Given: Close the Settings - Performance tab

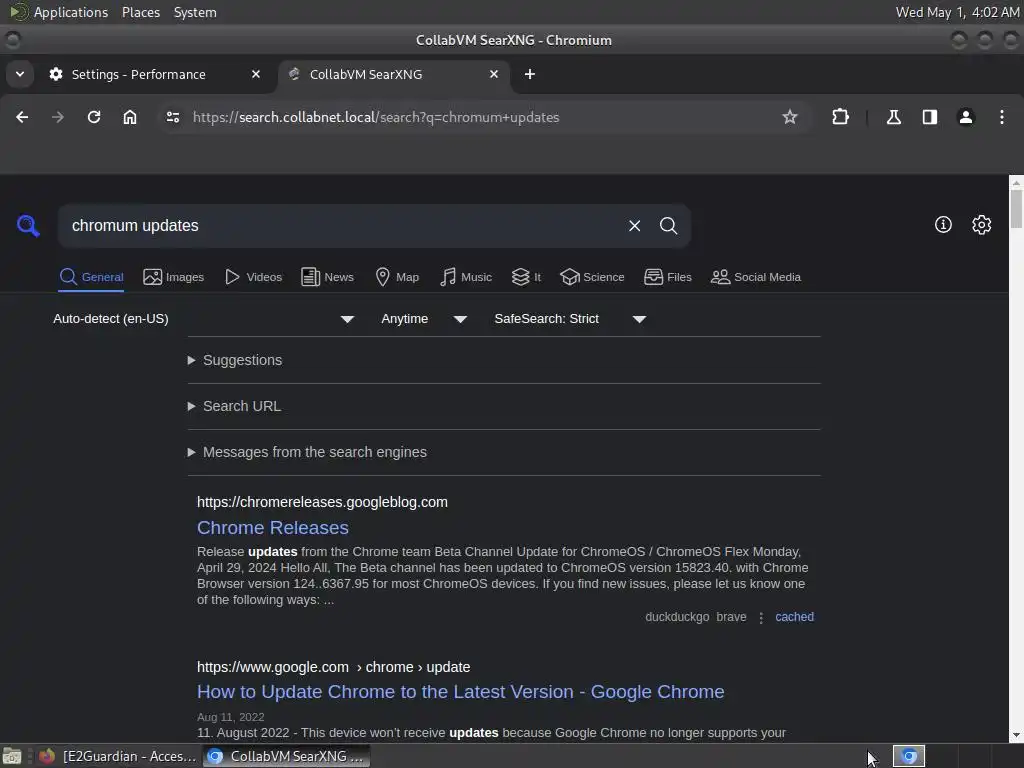Looking at the screenshot, I should [x=256, y=74].
